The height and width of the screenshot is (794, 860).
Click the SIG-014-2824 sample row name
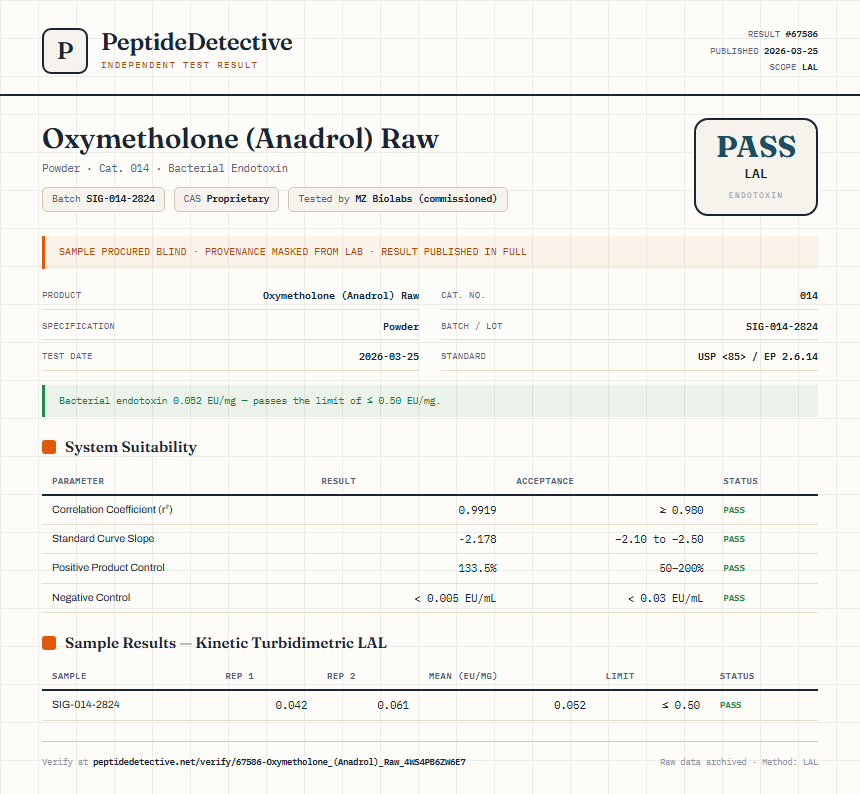(86, 705)
